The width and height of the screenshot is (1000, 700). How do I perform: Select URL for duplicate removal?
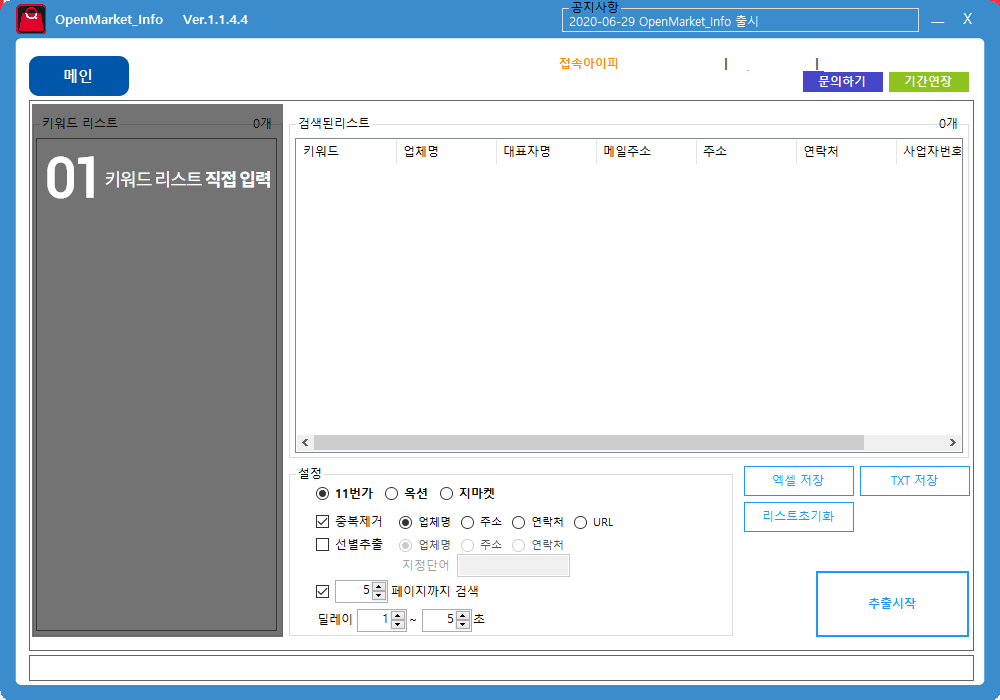click(580, 523)
